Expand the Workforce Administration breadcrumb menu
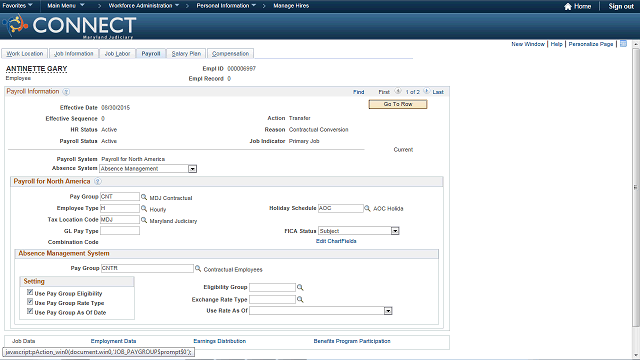The image size is (640, 360). point(144,6)
